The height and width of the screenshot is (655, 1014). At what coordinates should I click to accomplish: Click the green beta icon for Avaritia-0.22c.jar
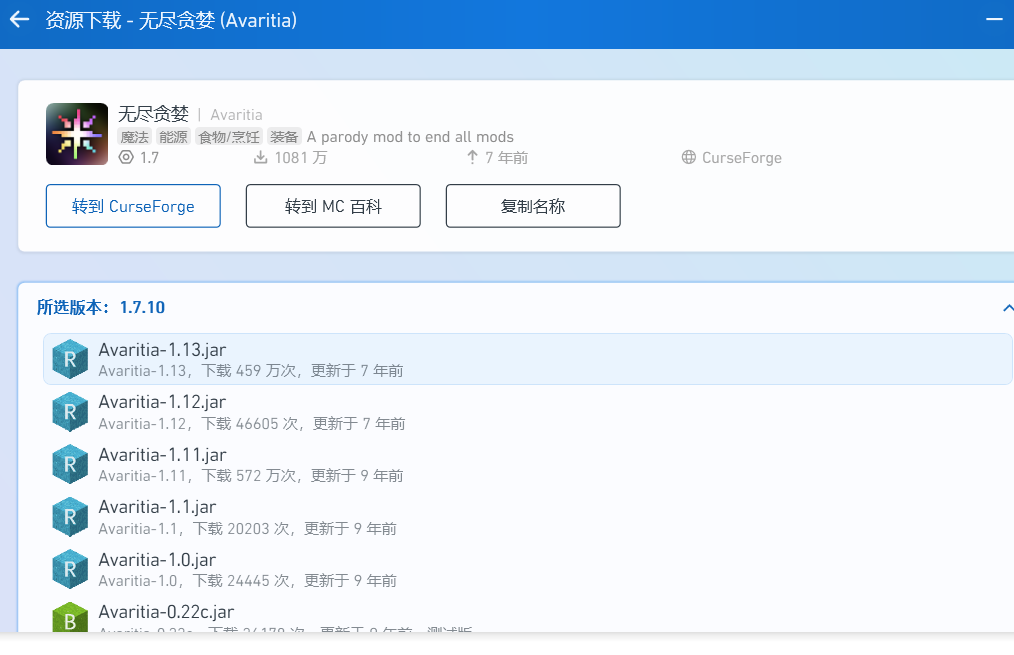click(x=70, y=619)
